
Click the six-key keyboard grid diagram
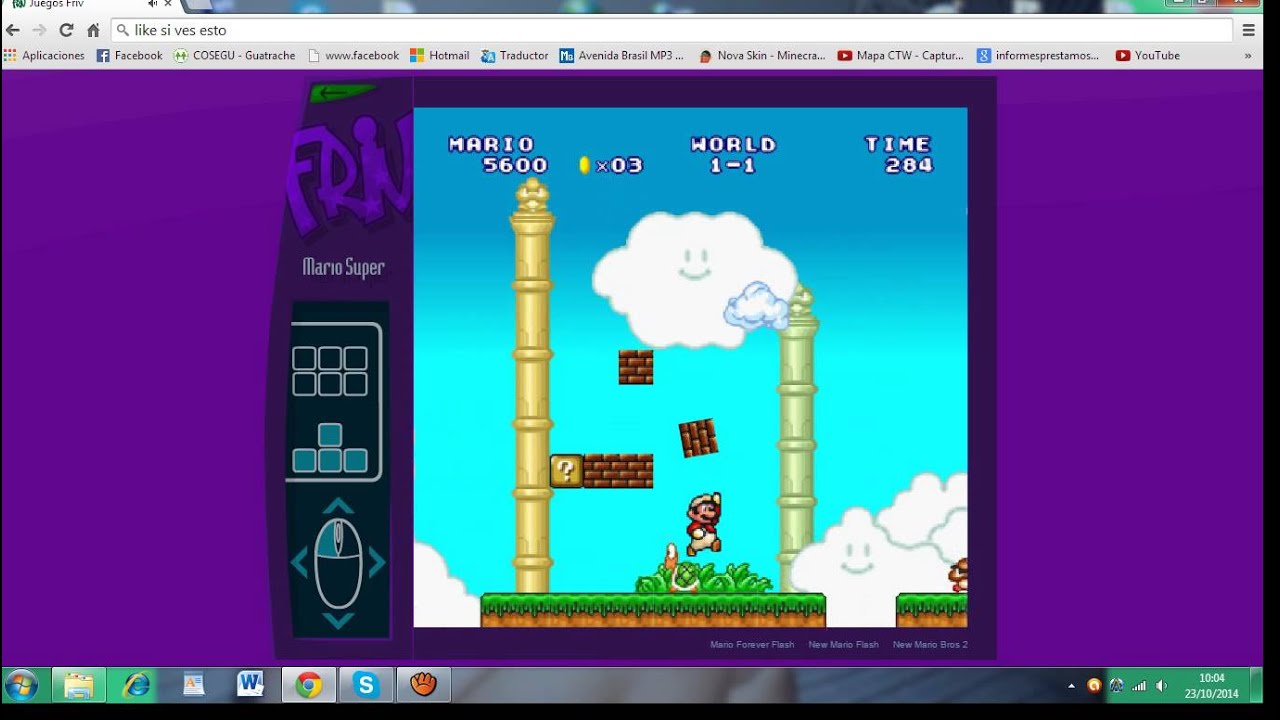(330, 371)
